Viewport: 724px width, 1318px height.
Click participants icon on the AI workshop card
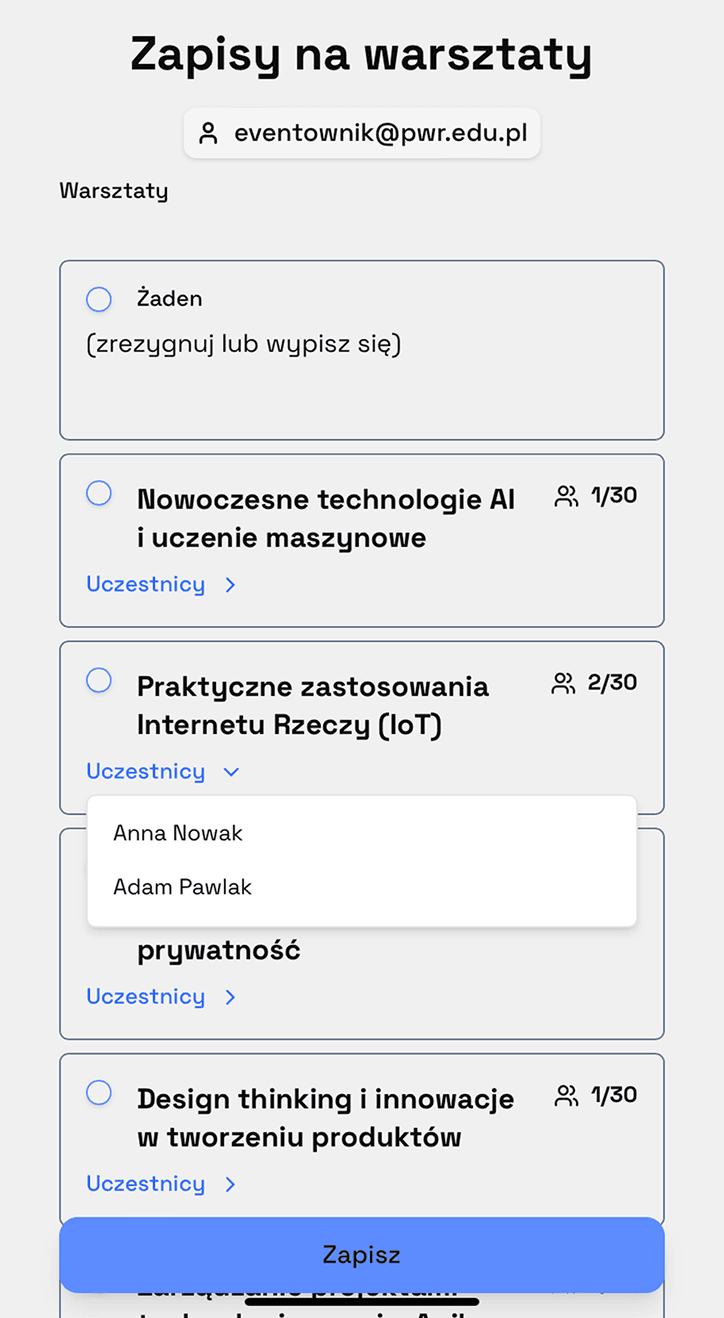(x=566, y=496)
